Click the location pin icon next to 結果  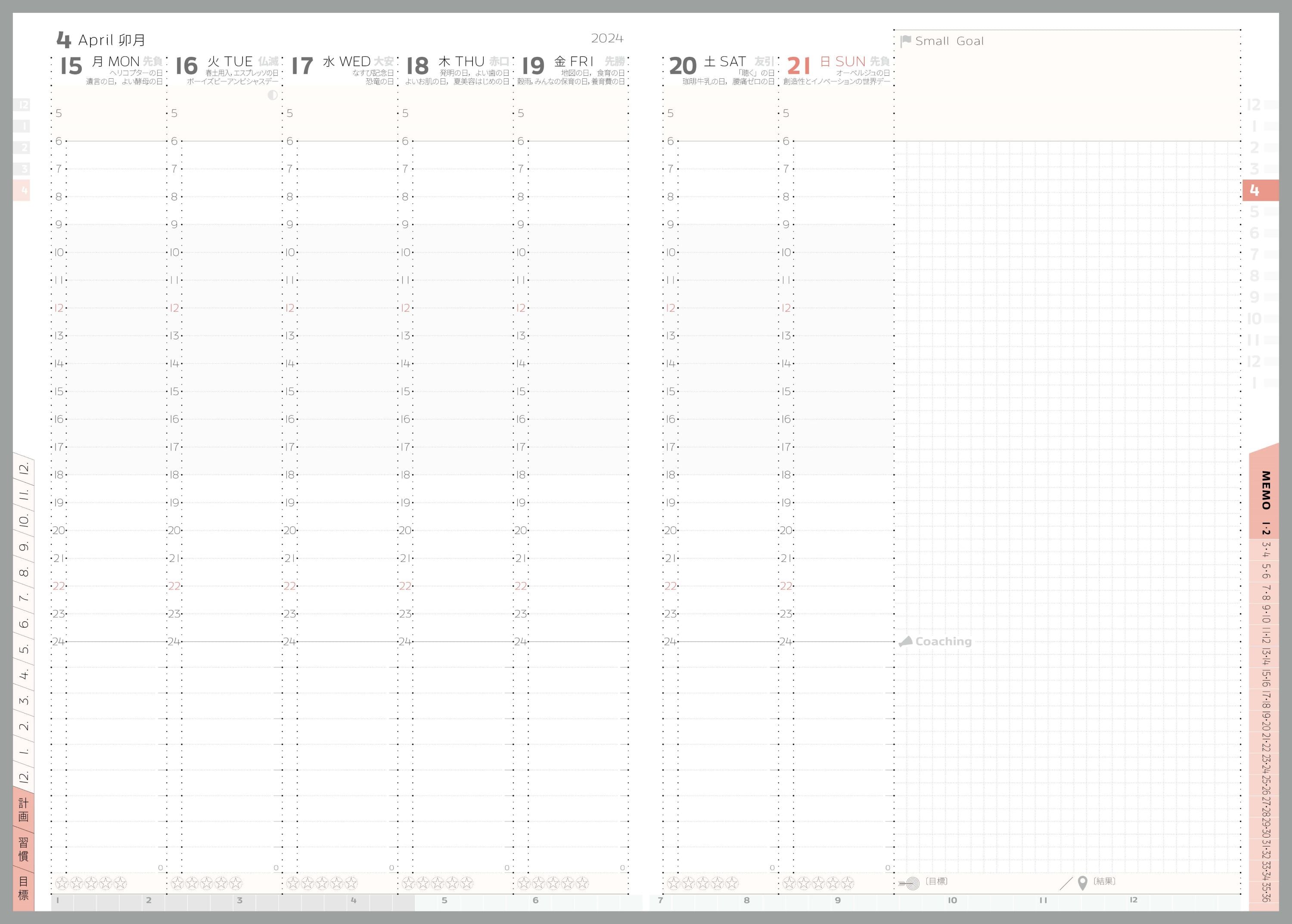coord(1082,883)
